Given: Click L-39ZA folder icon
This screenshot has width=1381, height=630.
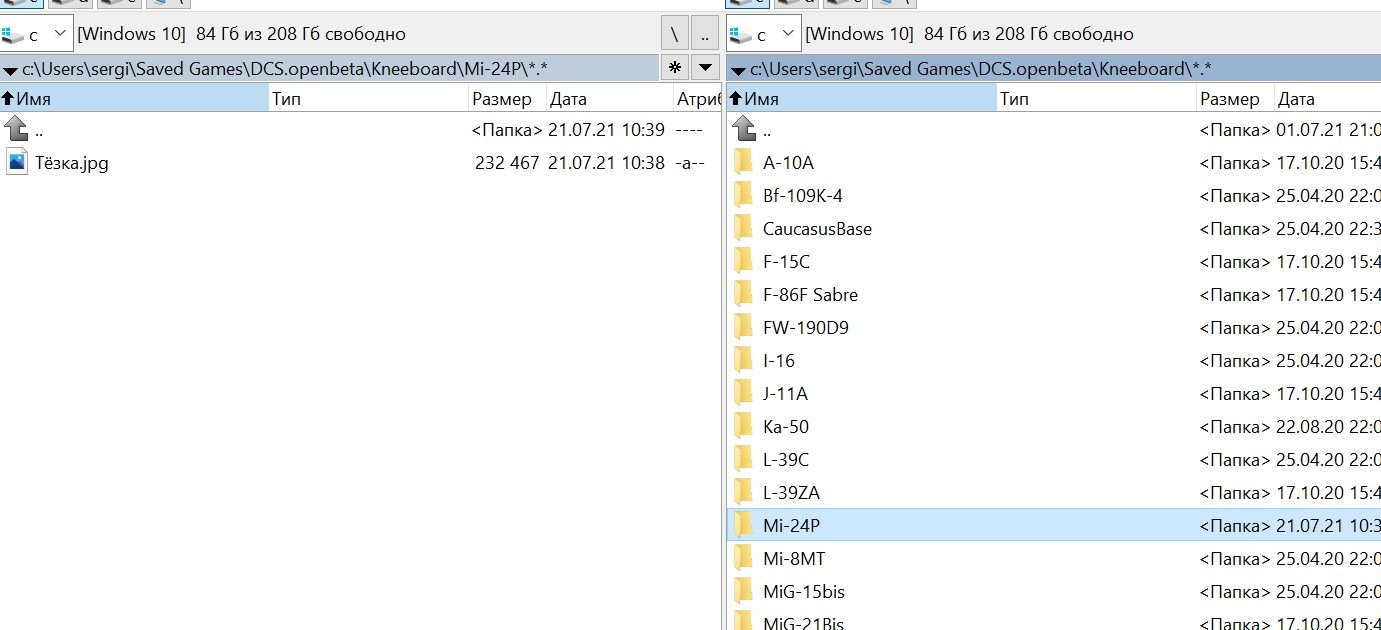Looking at the screenshot, I should [743, 492].
